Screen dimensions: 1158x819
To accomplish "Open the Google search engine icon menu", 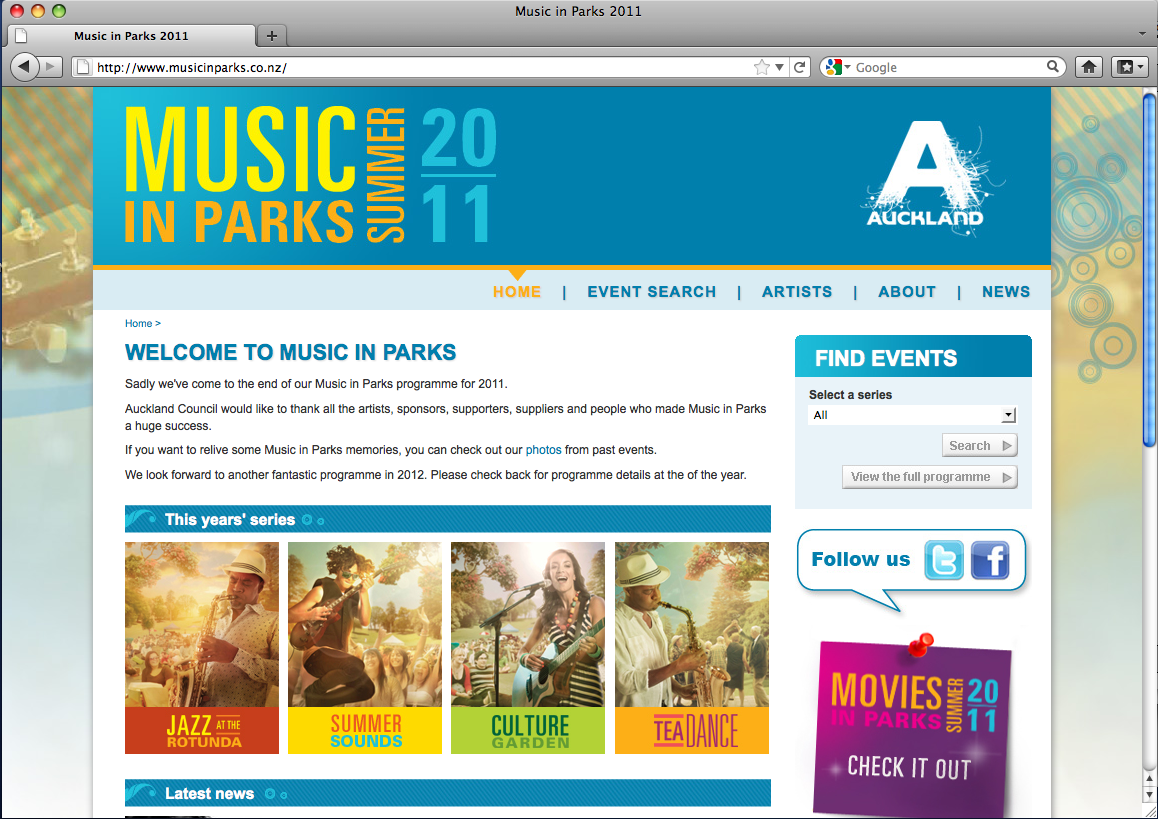I will (x=838, y=67).
